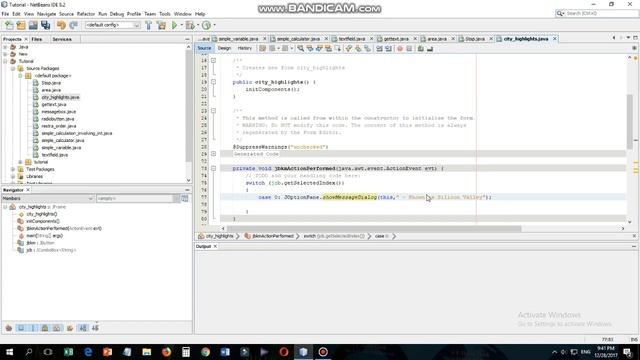Collapse the Tutorial project node

pyautogui.click(x=5, y=61)
